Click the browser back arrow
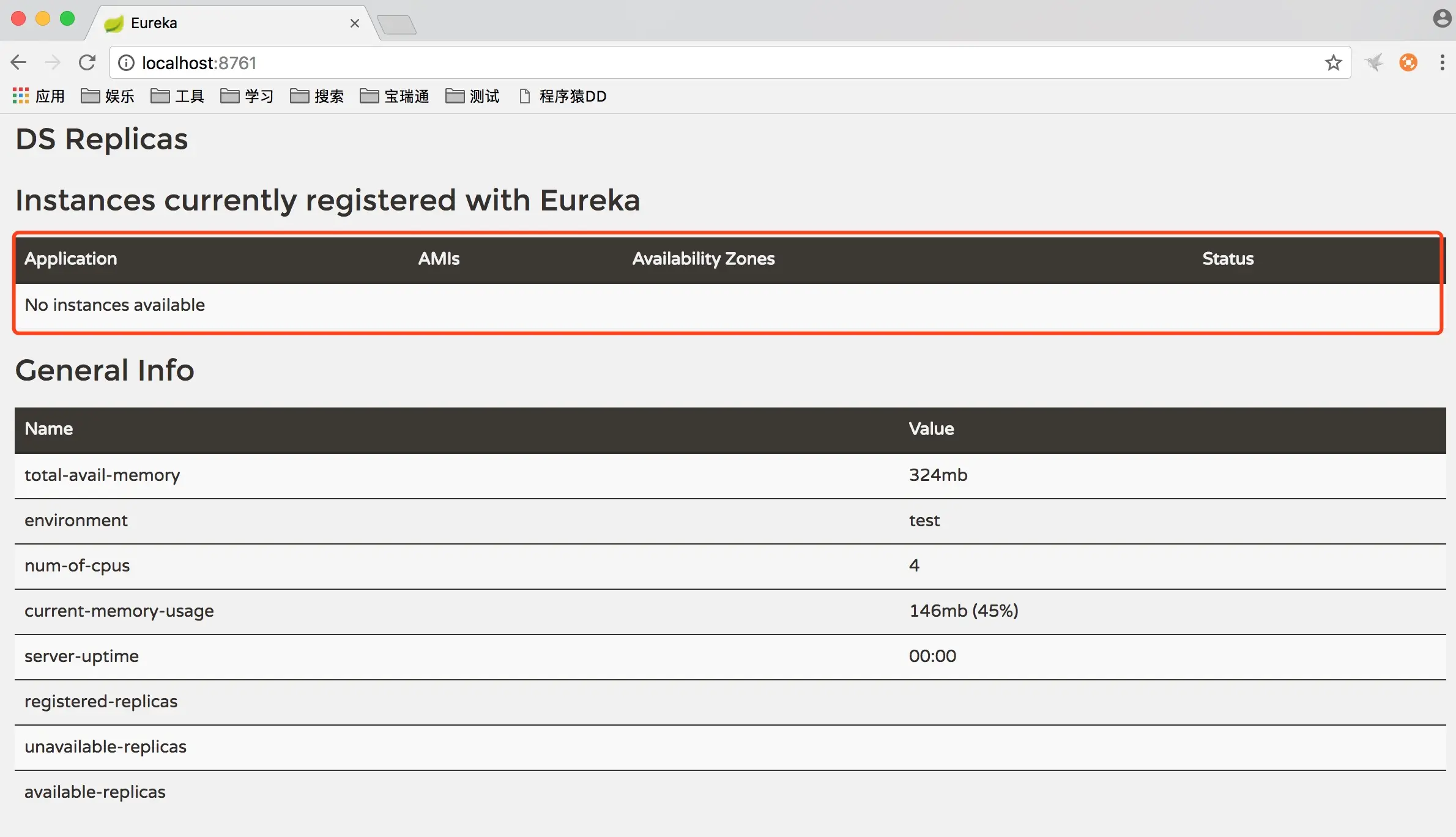The height and width of the screenshot is (837, 1456). (x=18, y=62)
